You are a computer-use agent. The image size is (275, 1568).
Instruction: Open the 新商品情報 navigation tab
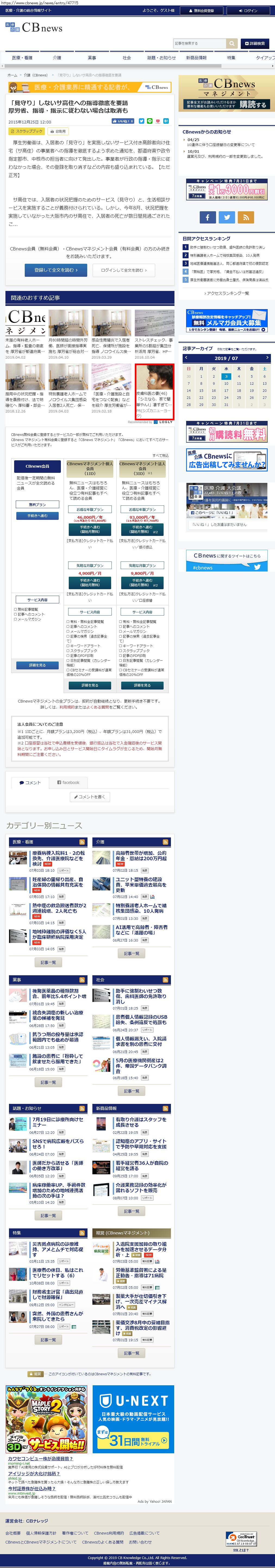[196, 58]
